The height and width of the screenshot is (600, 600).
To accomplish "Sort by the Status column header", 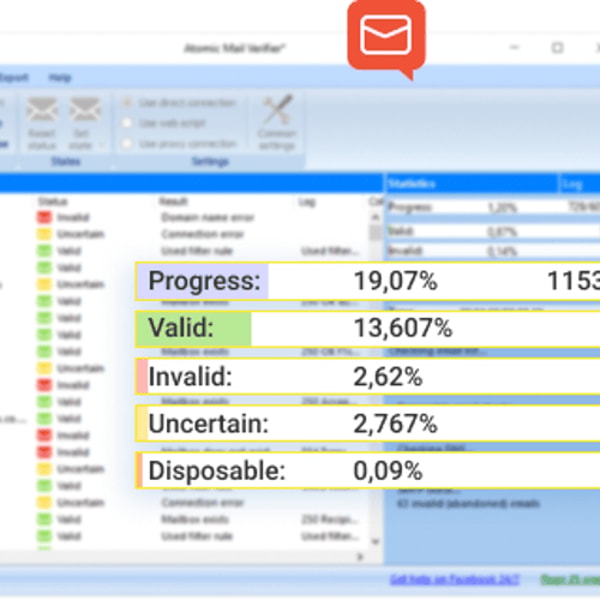I will (x=53, y=201).
